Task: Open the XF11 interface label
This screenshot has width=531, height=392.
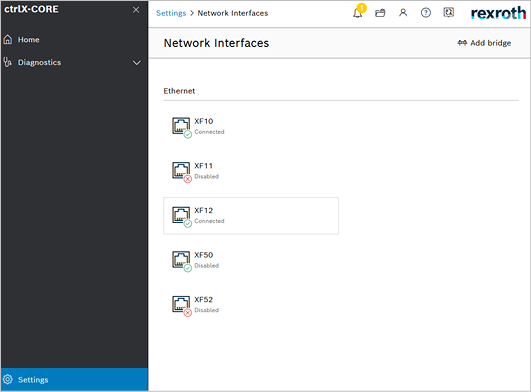Action: 204,166
